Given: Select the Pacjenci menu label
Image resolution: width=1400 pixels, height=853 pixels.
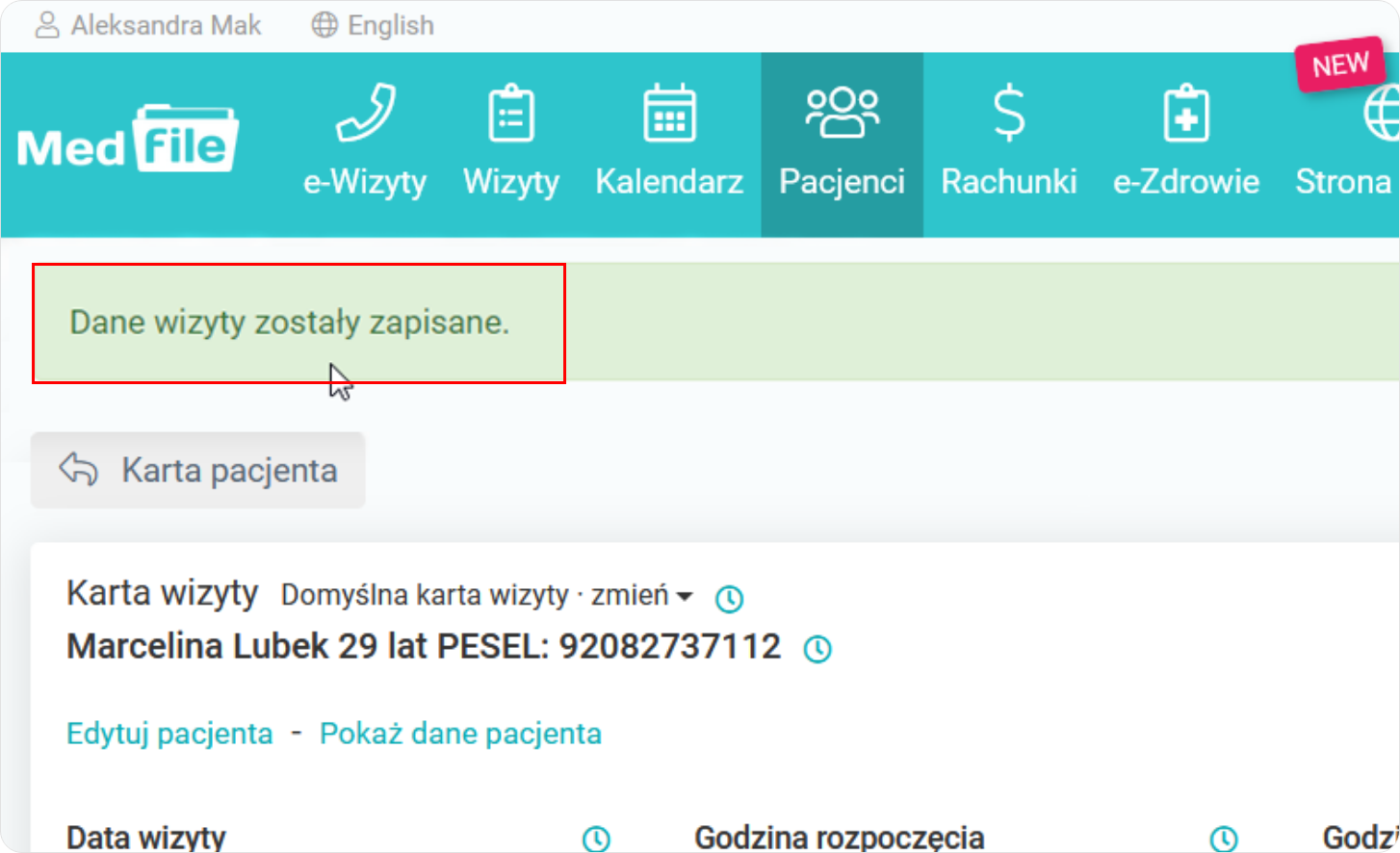Looking at the screenshot, I should (x=843, y=181).
